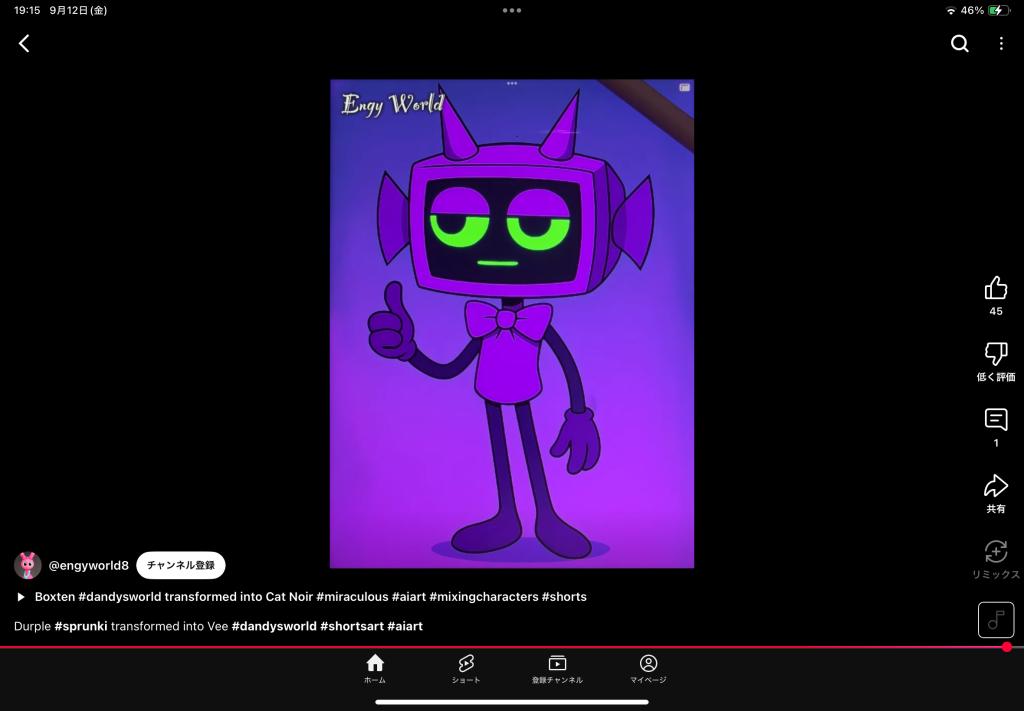The image size is (1024, 711).
Task: Like the short with thumbs up
Action: coord(995,289)
